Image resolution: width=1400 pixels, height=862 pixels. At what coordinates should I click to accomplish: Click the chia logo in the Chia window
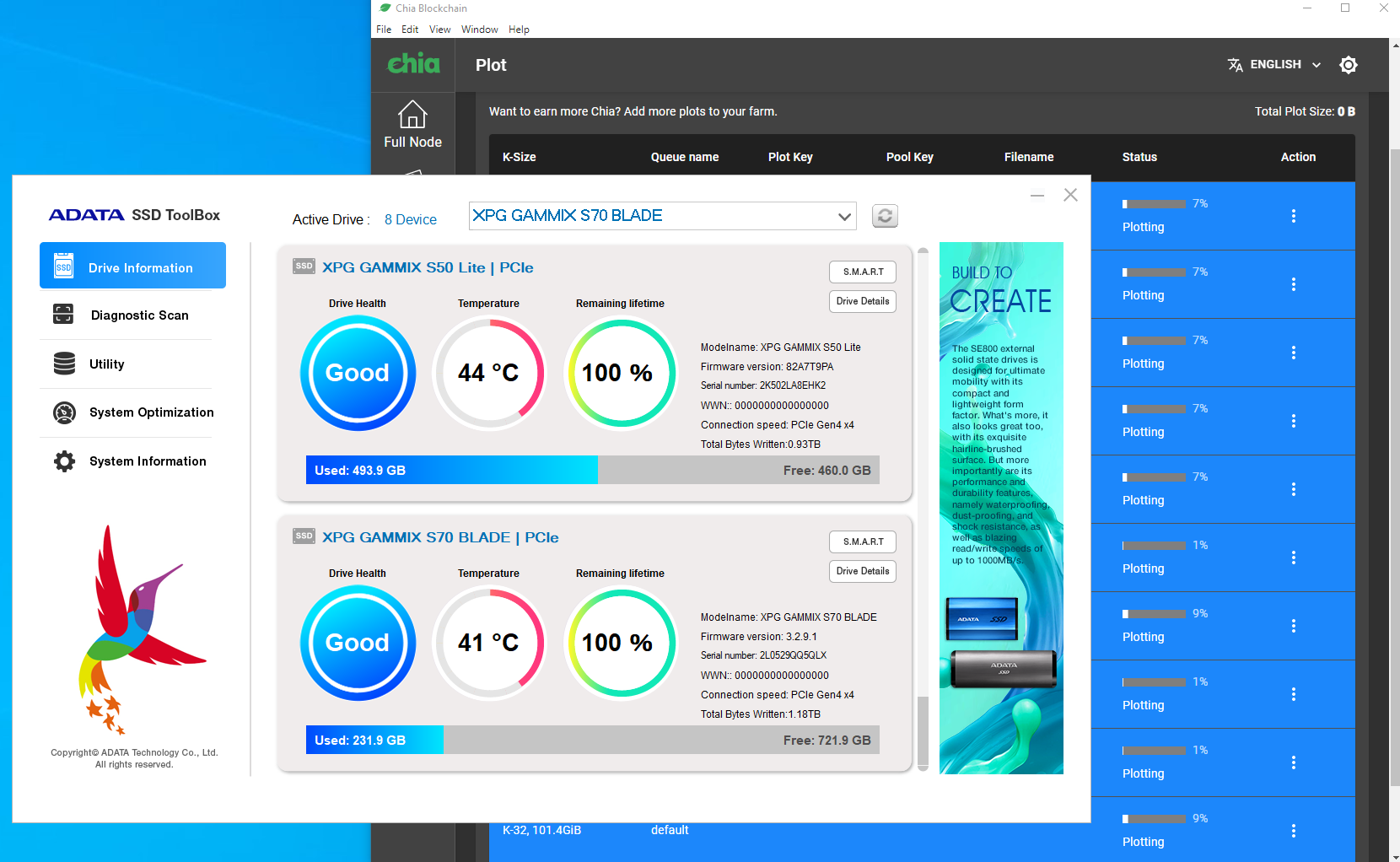[413, 64]
